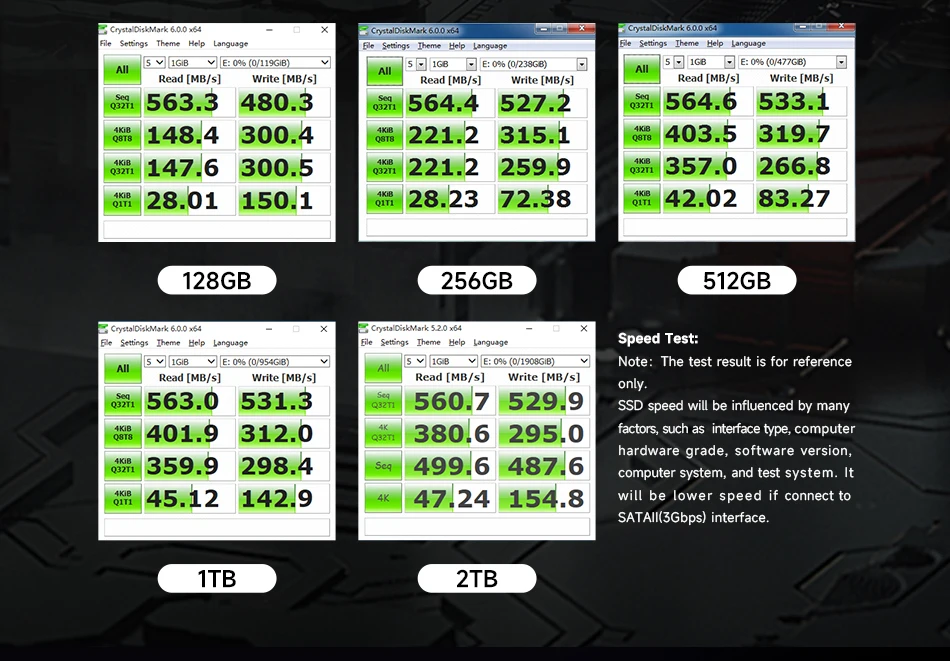Viewport: 950px width, 661px height.
Task: Select the 563.3 sequential read result
Action: 189,102
